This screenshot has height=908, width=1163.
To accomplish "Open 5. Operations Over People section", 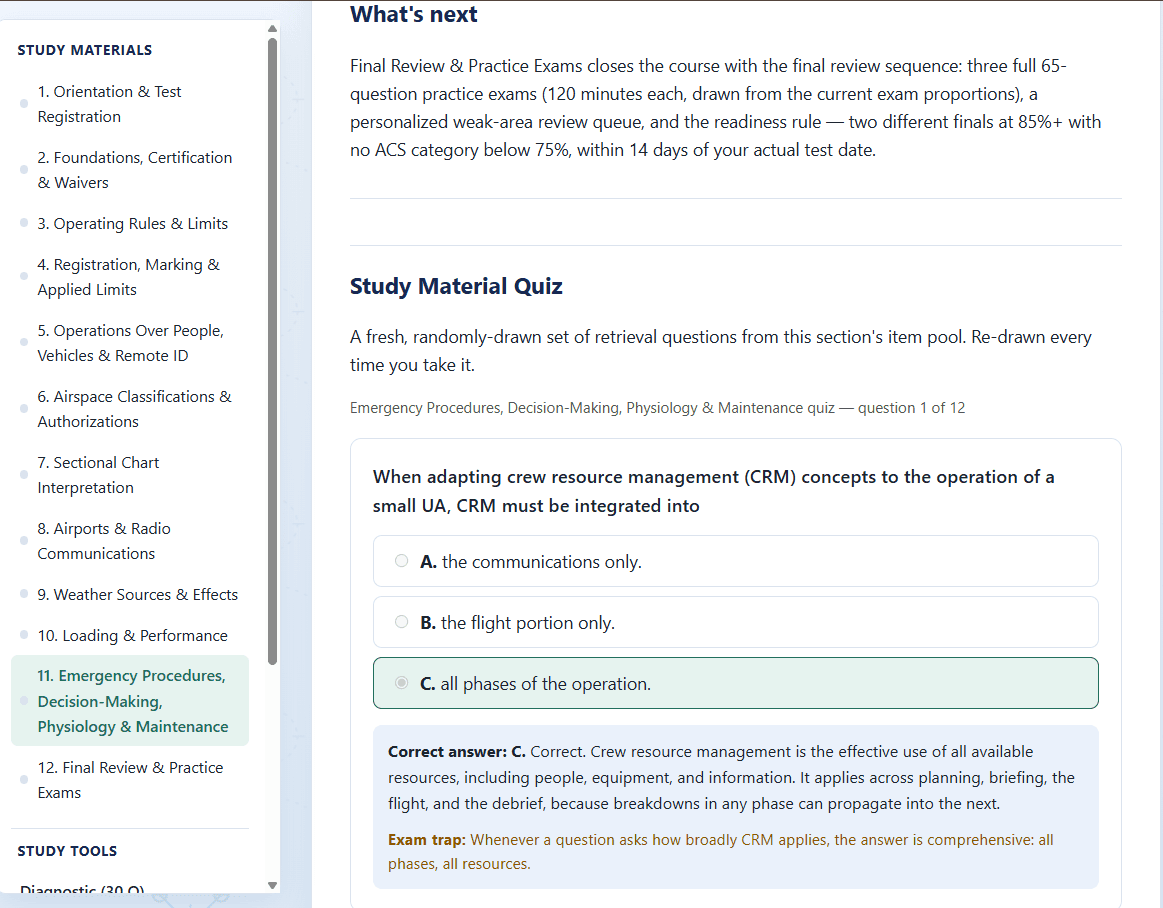I will coord(130,343).
